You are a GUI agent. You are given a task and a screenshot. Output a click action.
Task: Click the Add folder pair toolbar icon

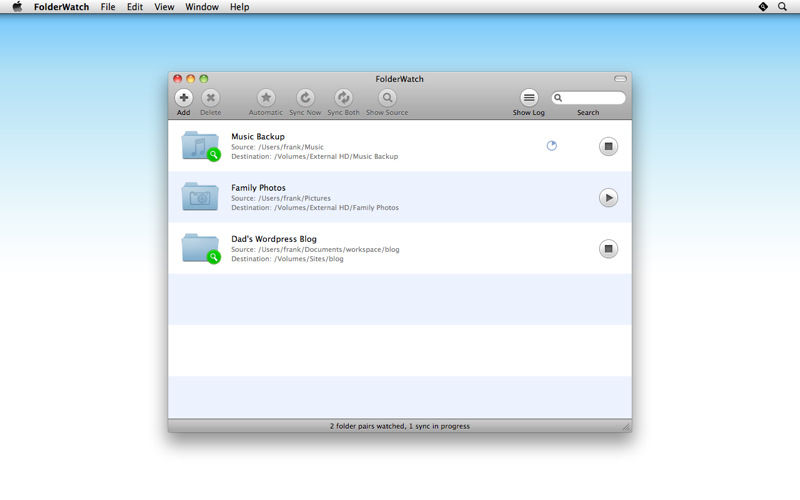[184, 97]
